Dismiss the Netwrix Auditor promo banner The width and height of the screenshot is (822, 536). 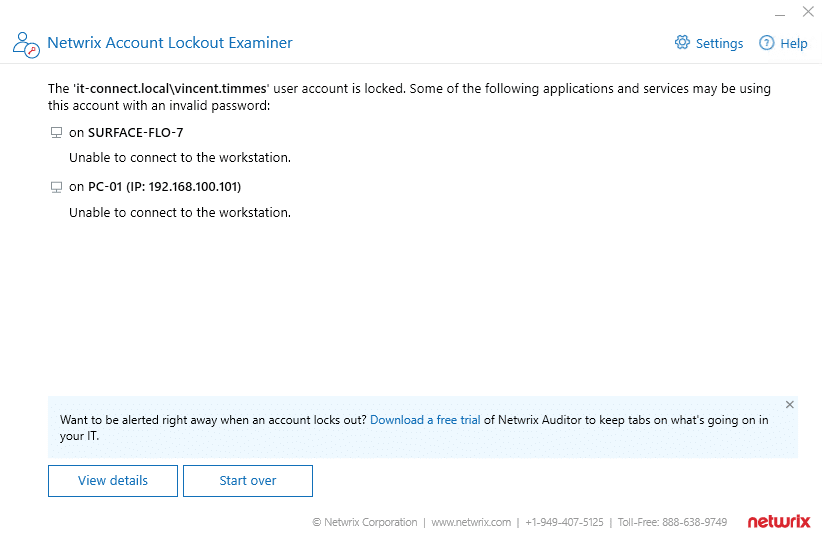point(789,405)
